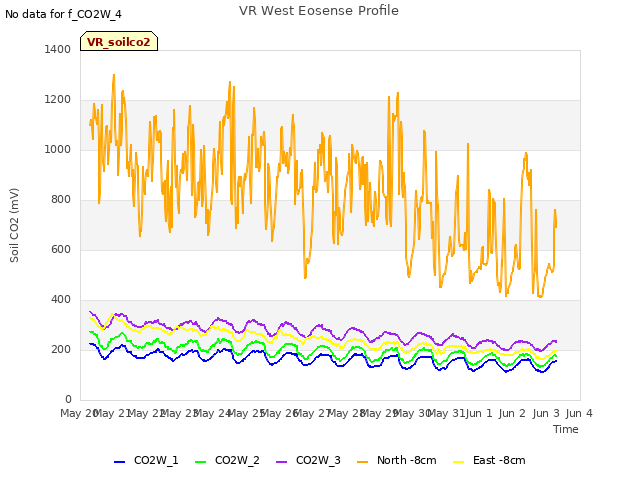Toggle CO2W_2 series in legend
Viewport: 640px width, 480px height.
pos(227,460)
